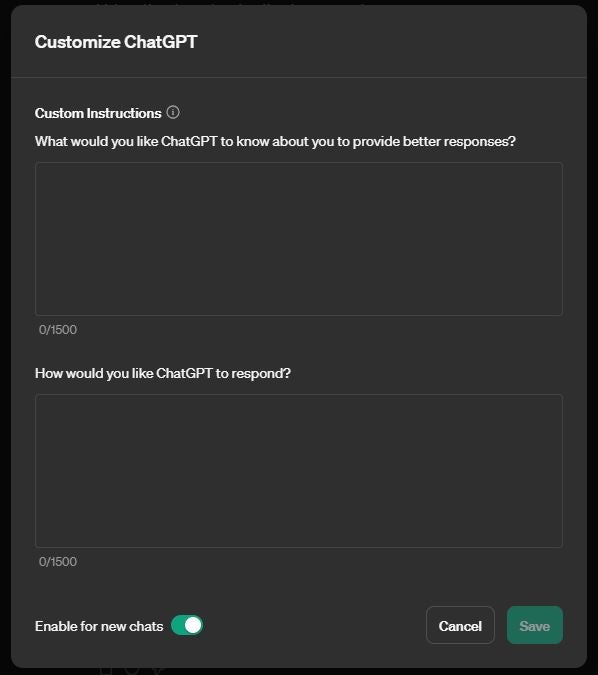Viewport: 598px width, 675px height.
Task: Click the 'Enable for new chats' label
Action: tap(99, 626)
